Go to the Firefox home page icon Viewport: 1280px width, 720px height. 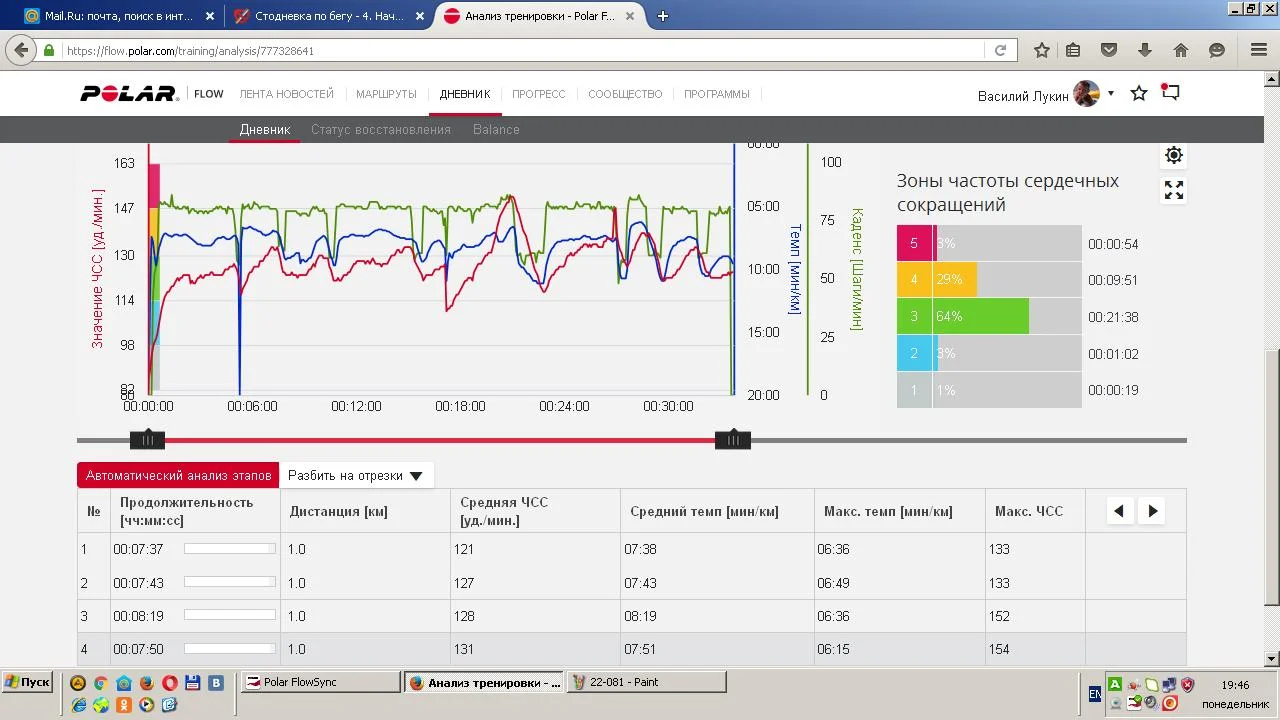1181,50
